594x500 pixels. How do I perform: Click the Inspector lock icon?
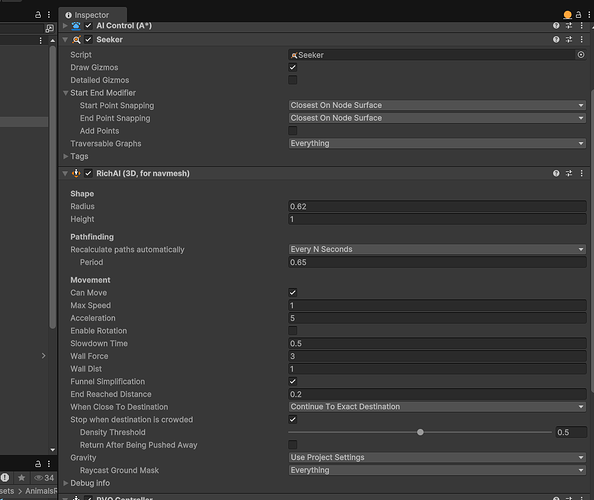[578, 15]
